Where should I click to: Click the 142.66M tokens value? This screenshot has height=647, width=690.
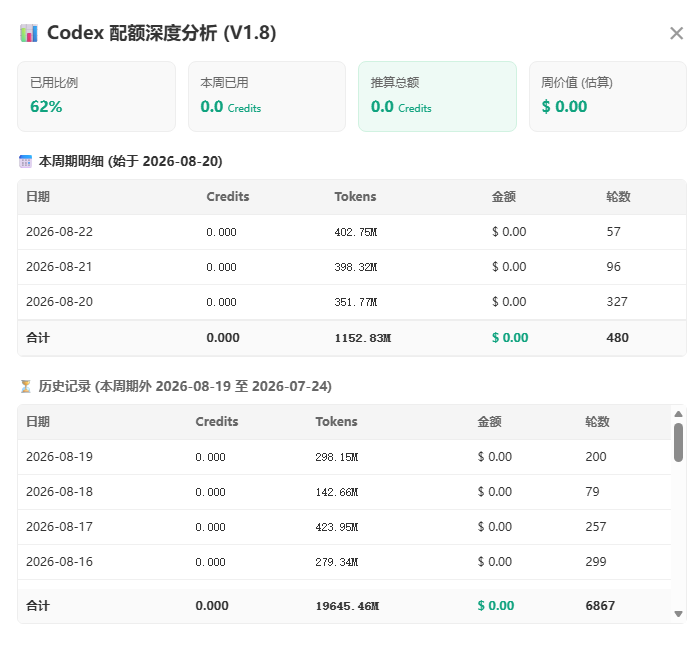(337, 492)
